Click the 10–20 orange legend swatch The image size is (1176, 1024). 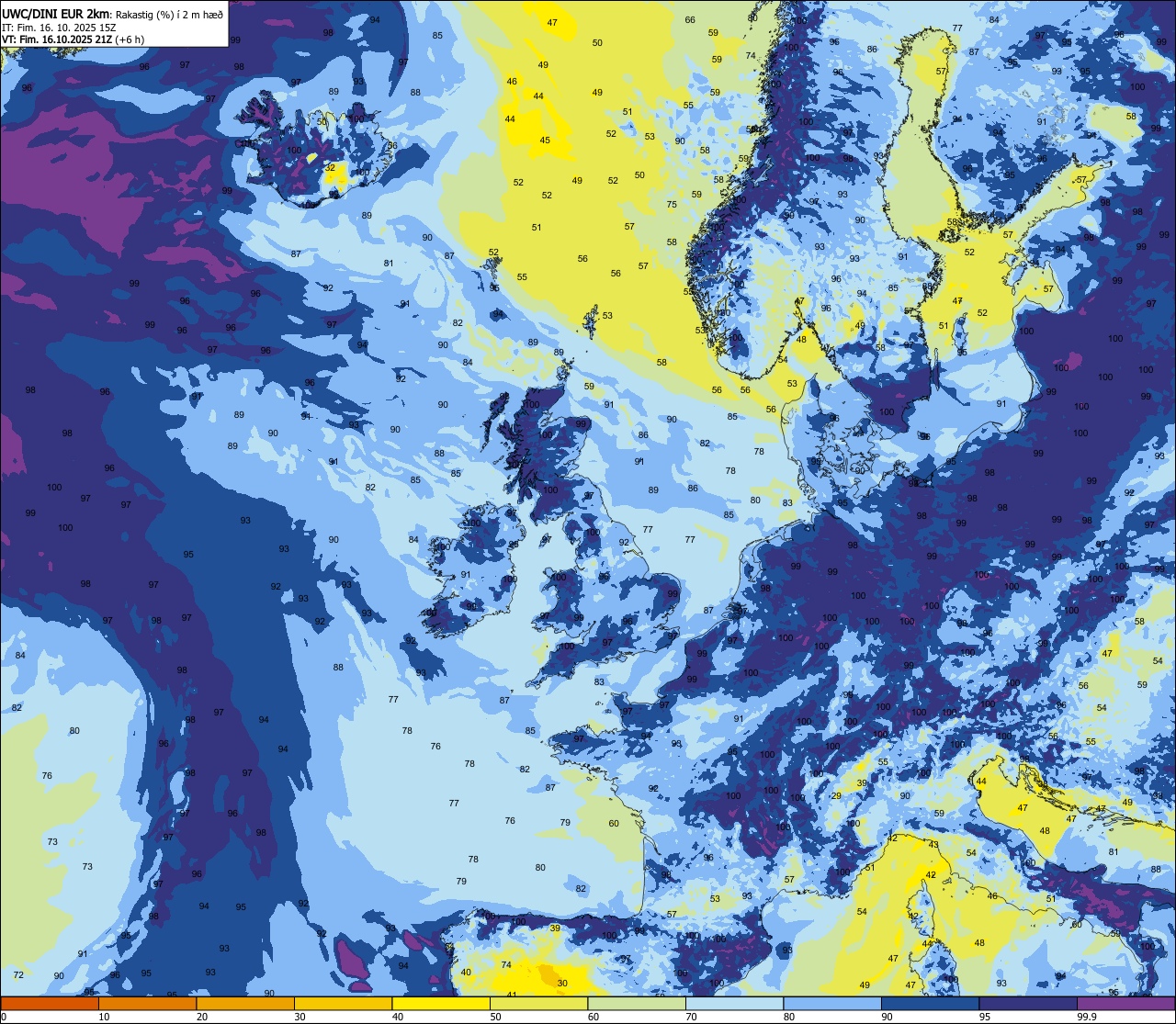(147, 1004)
